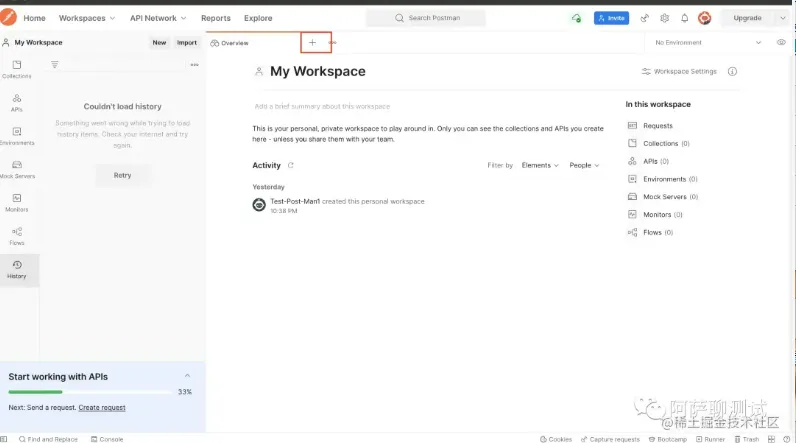The width and height of the screenshot is (796, 443).
Task: Open Flows (0) in workspace list
Action: click(x=650, y=232)
